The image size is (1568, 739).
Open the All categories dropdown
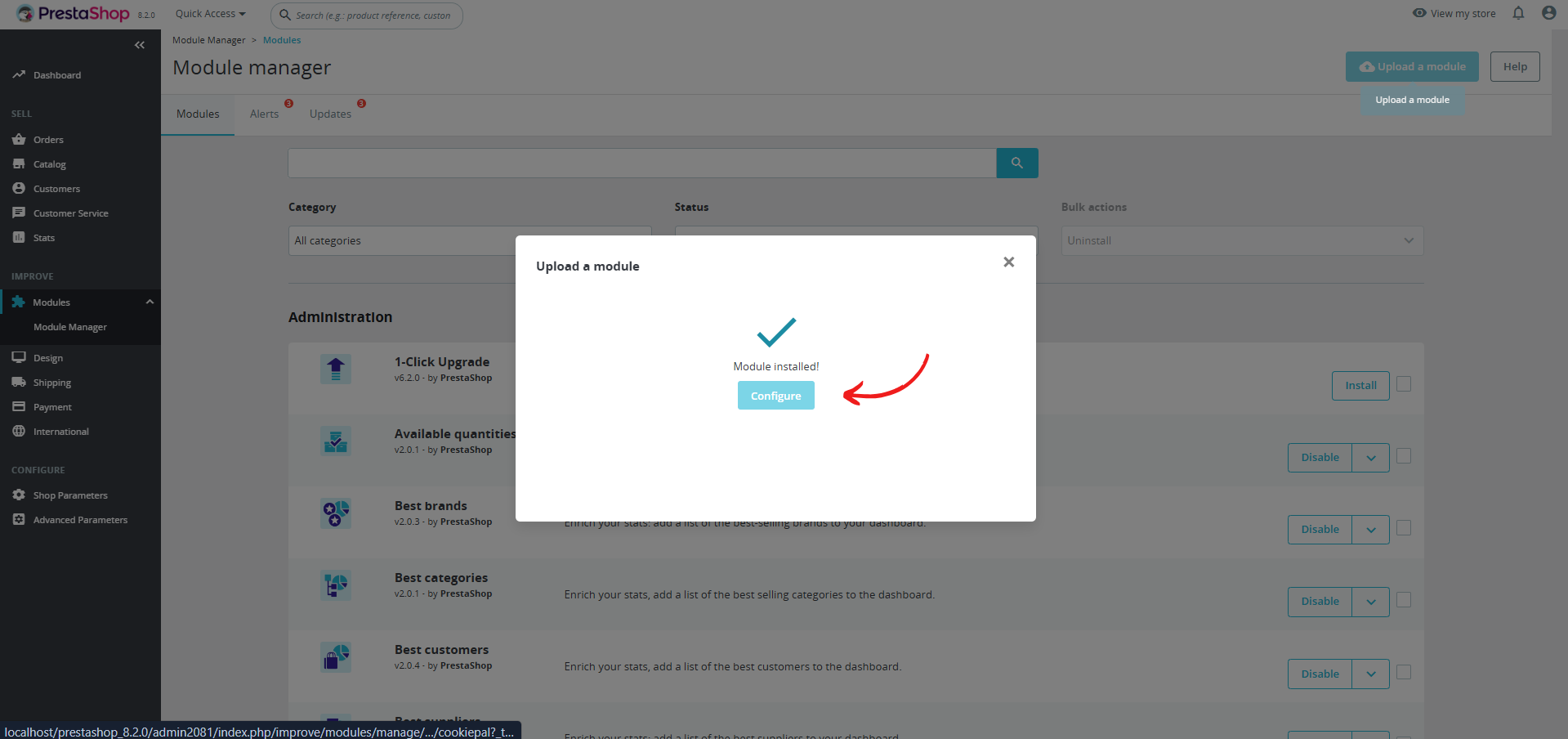[470, 240]
